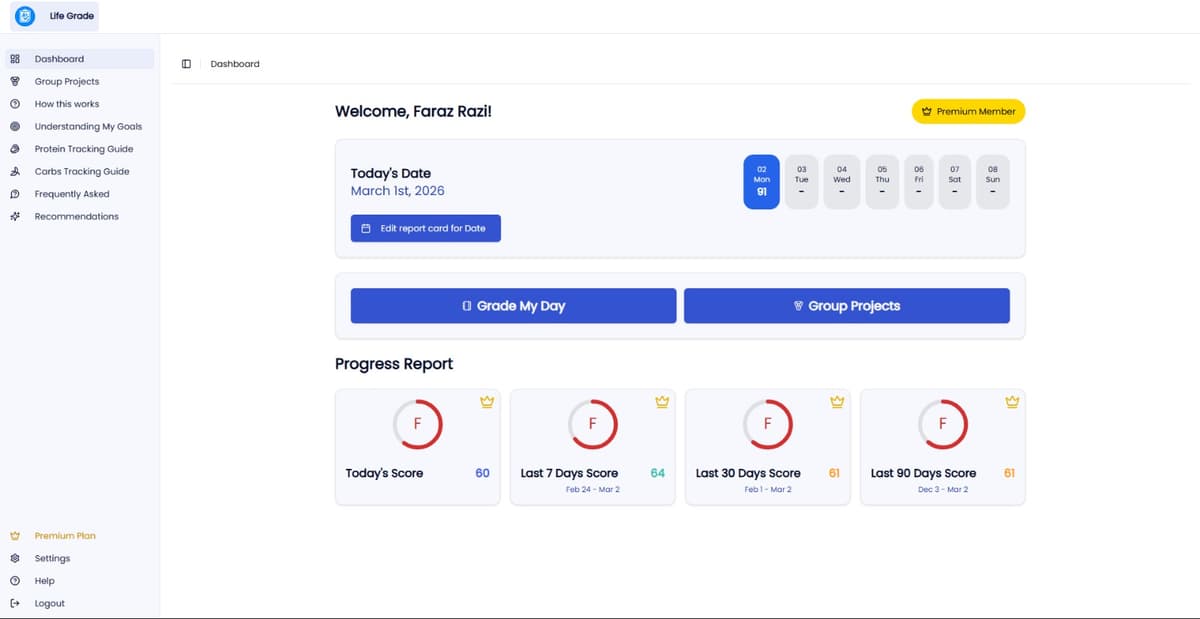Click the crown icon on Today's Score card
Screen dimensions: 1200x619
tap(487, 402)
